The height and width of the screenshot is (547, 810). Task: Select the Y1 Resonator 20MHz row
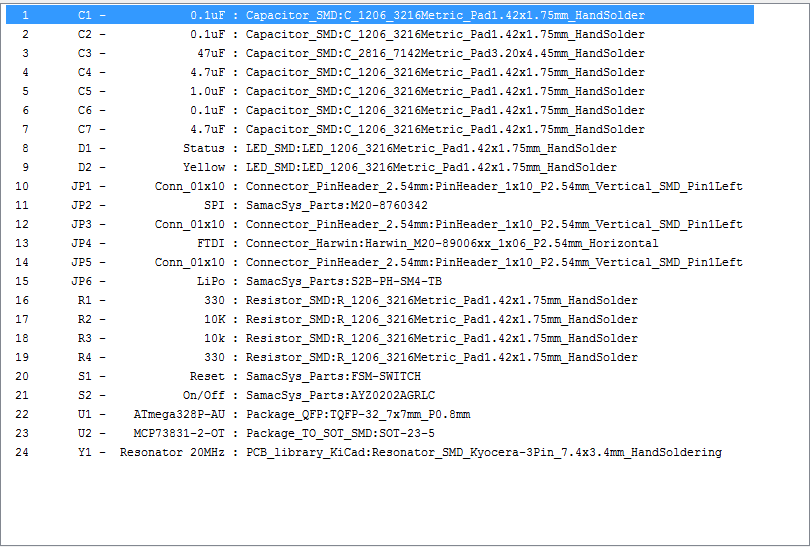[x=380, y=452]
